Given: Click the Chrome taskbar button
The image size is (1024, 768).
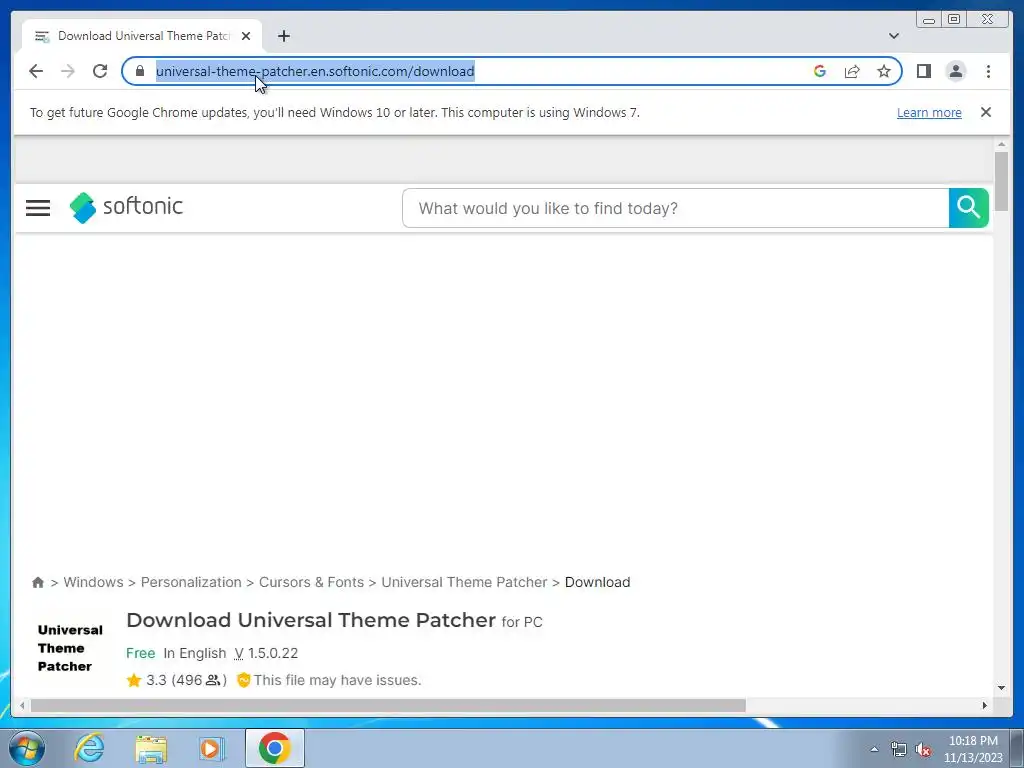Looking at the screenshot, I should coord(274,748).
